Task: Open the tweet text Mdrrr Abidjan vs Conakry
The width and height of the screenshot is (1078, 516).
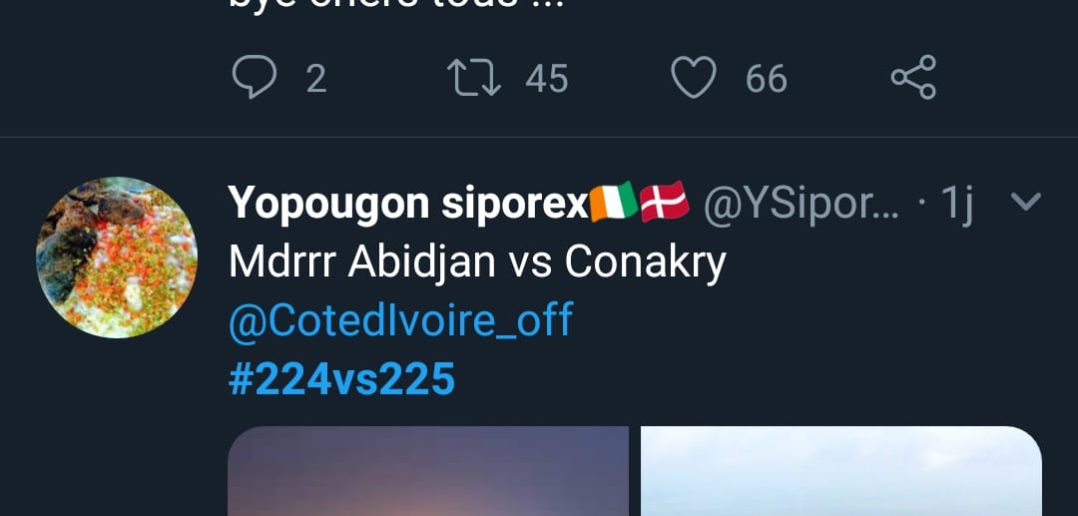Action: (477, 262)
